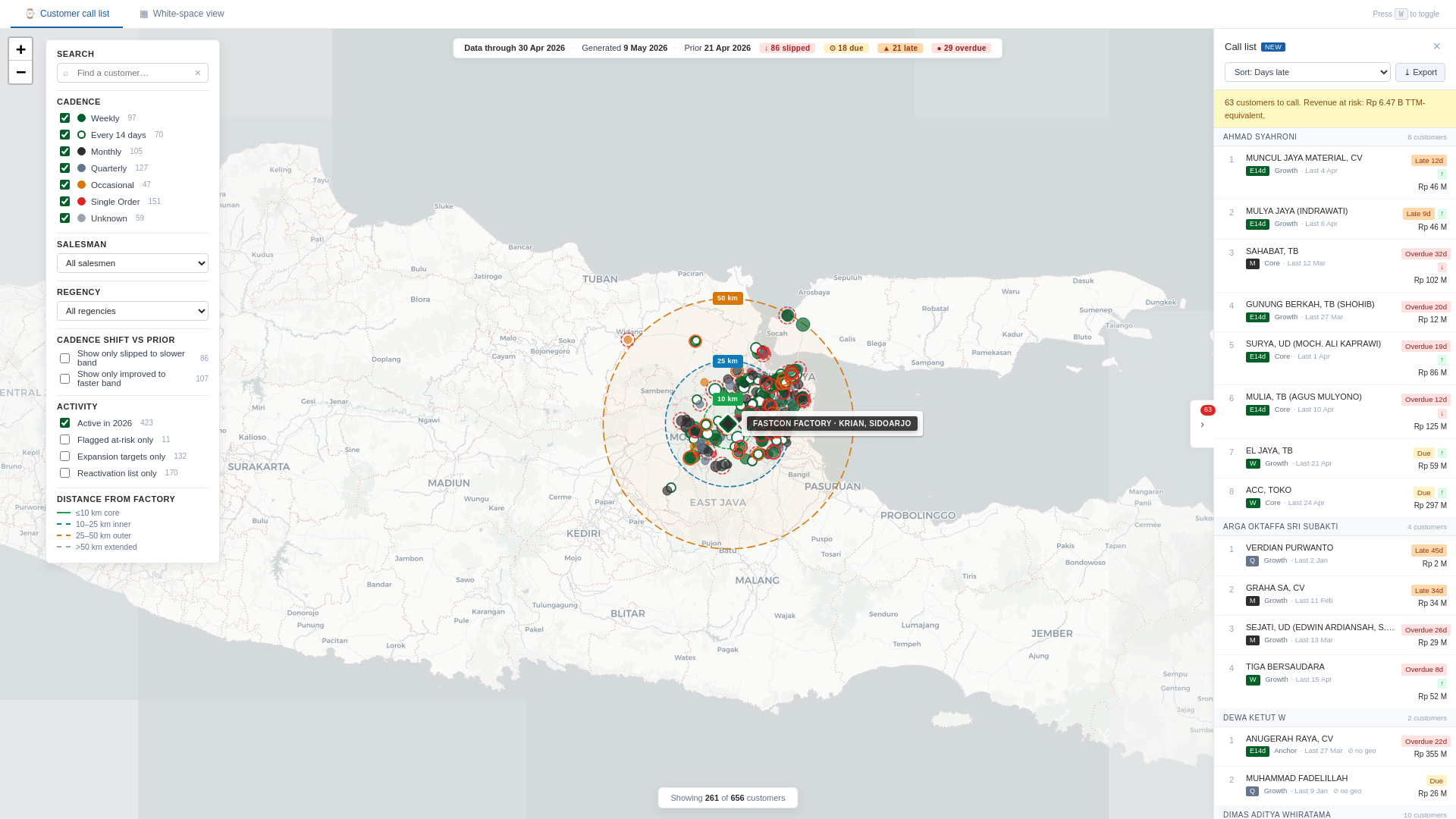1456x819 pixels.
Task: Toggle Unknown cadence checkbox
Action: click(x=64, y=218)
